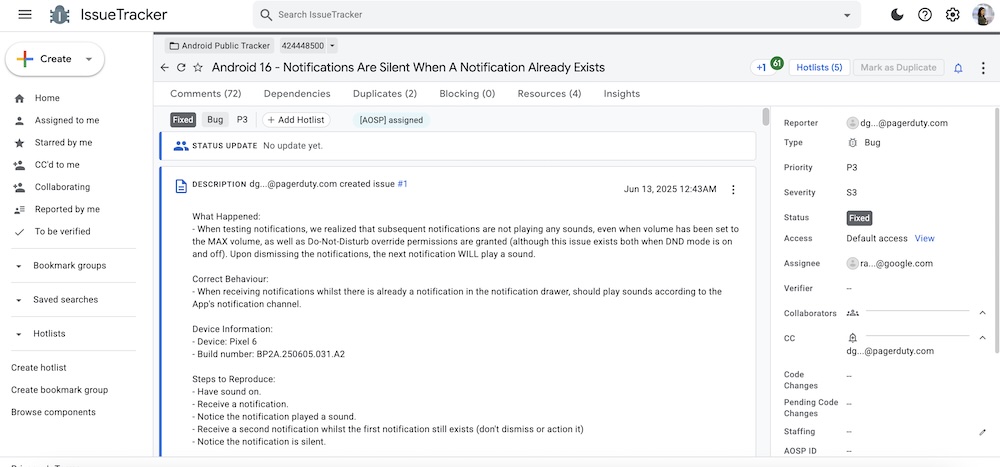Screen dimensions: 1000x467
Task: Click the main content vertical scrollbar
Action: (766, 117)
